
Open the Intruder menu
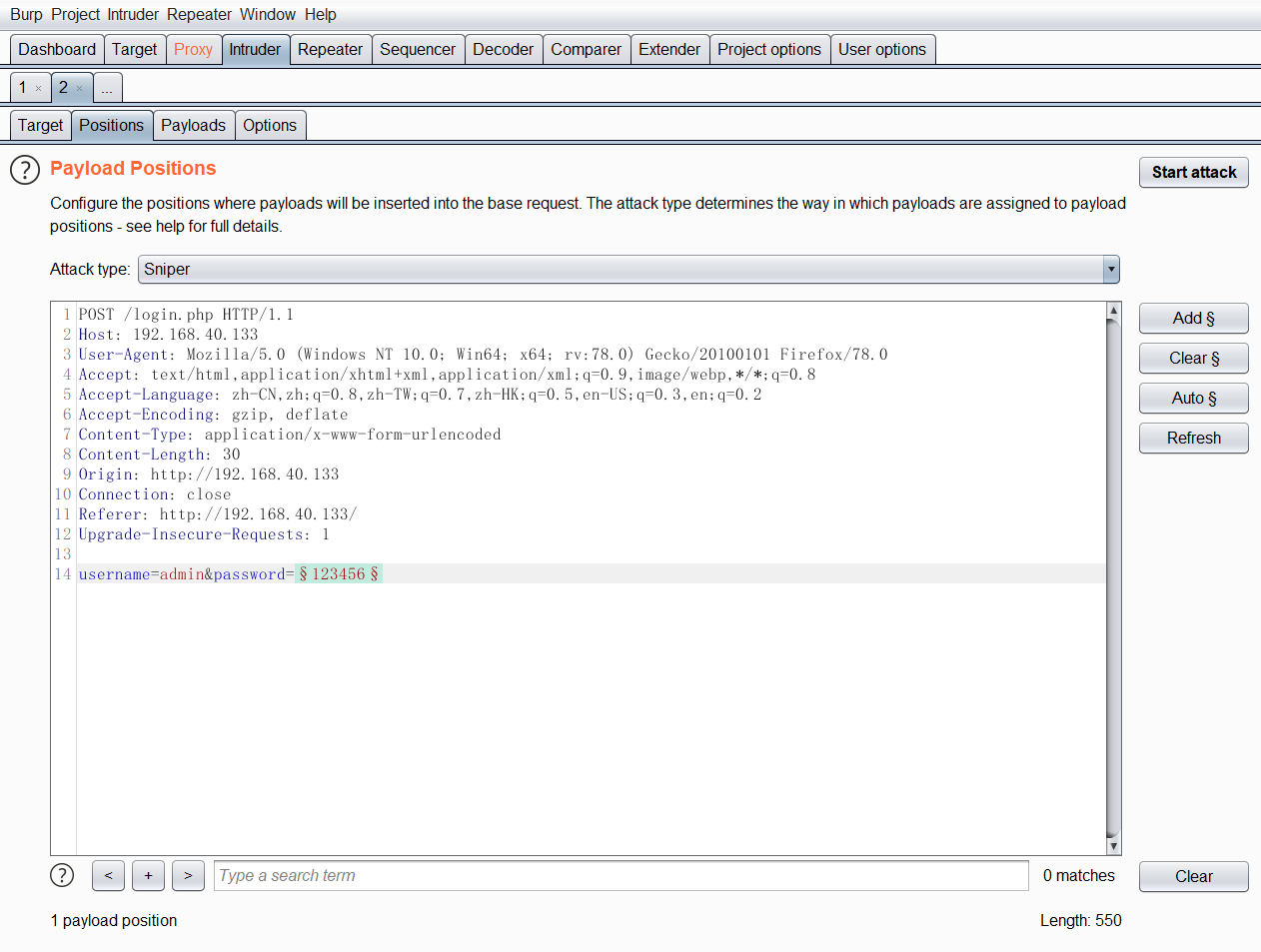pyautogui.click(x=133, y=14)
